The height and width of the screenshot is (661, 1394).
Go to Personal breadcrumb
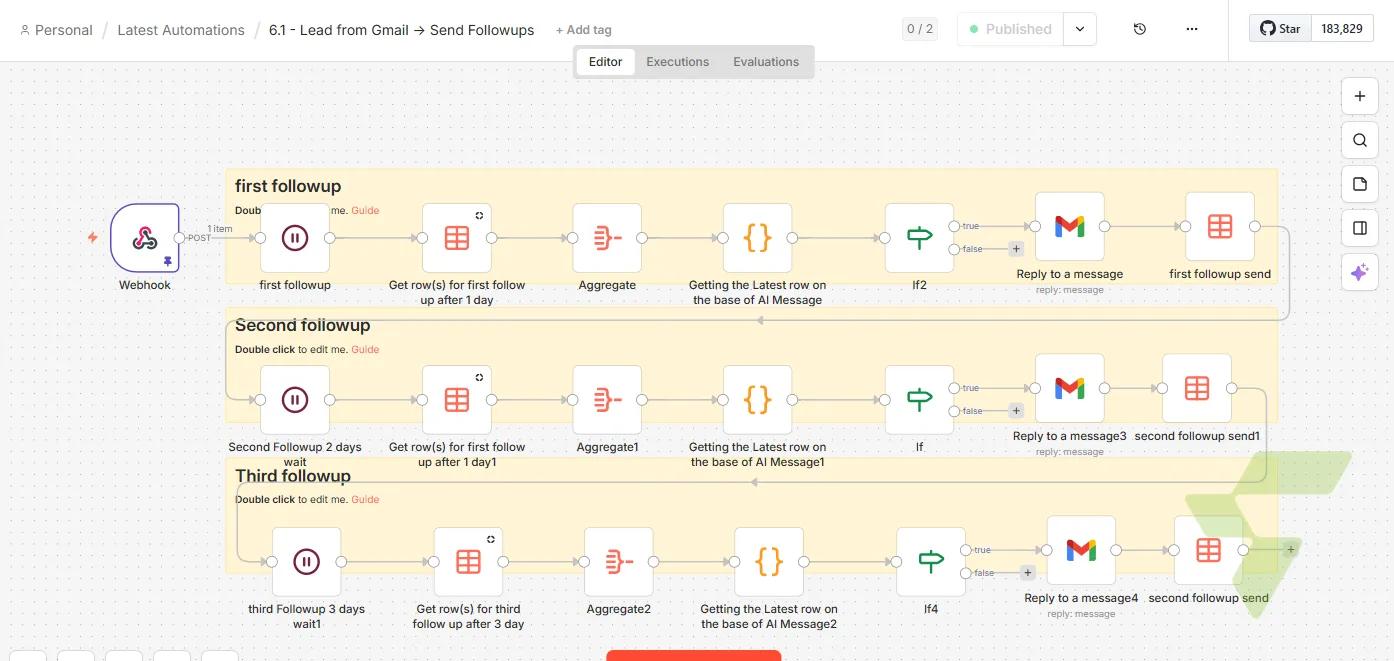pyautogui.click(x=56, y=30)
